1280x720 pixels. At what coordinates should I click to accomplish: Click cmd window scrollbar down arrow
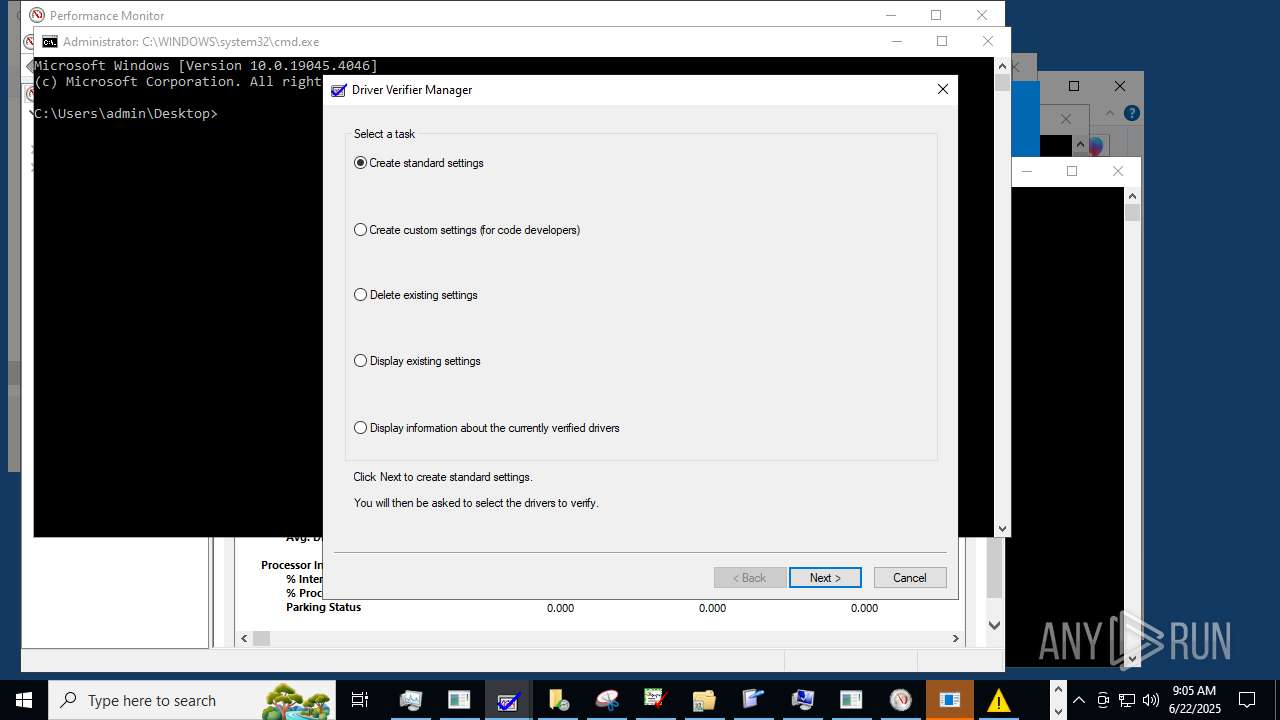point(1002,529)
